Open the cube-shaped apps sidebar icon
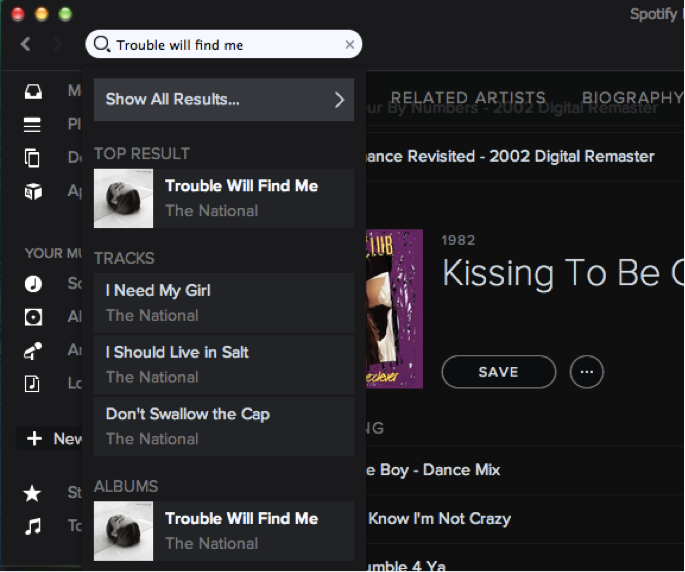685x572 pixels. click(33, 191)
